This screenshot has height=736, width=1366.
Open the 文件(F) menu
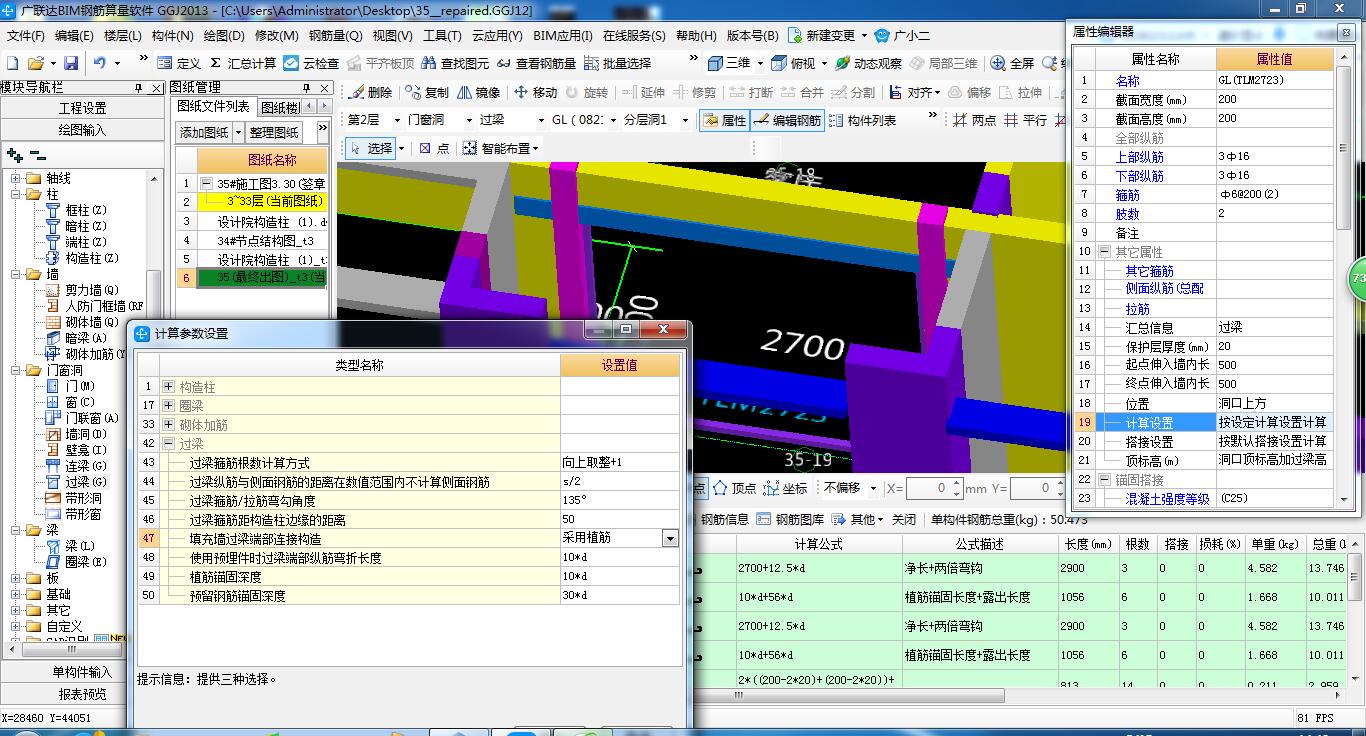click(26, 36)
